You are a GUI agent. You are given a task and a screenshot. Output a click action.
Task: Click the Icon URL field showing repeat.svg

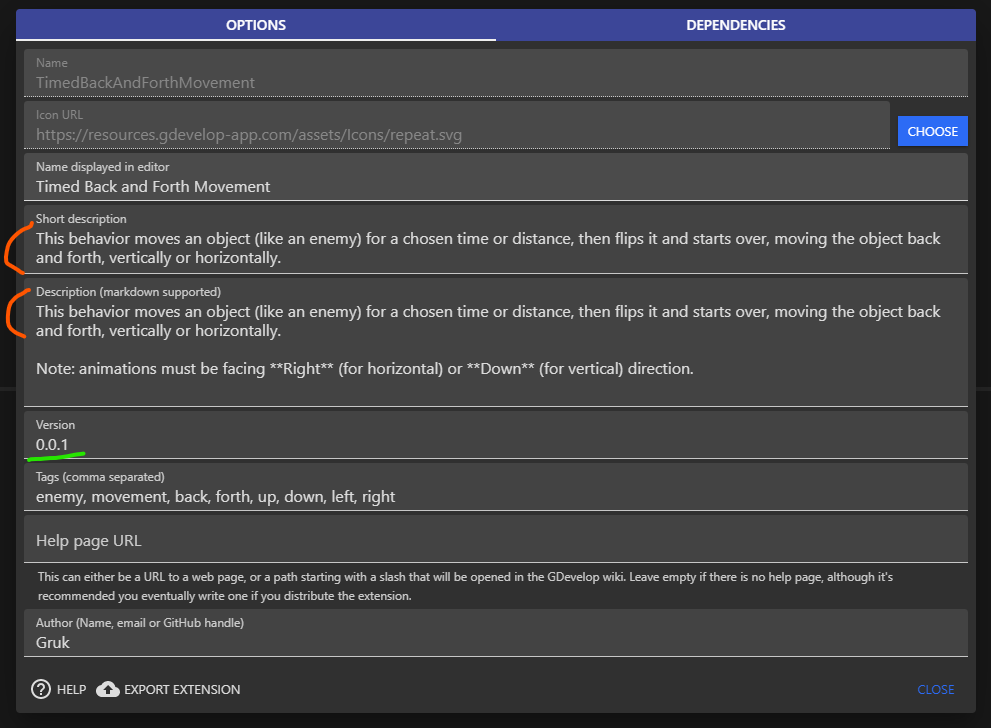[x=450, y=134]
